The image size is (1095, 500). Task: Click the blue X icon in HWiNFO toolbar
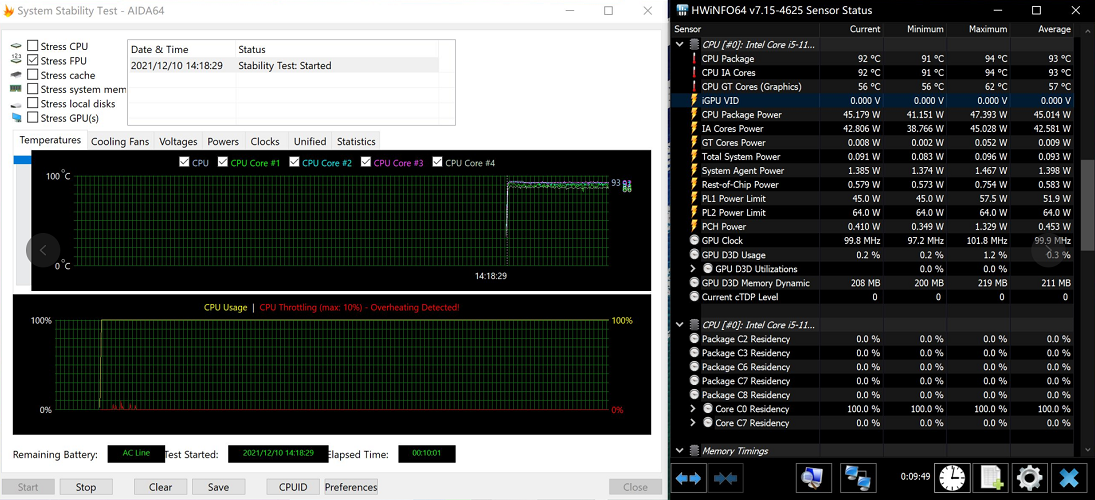[x=1069, y=478]
